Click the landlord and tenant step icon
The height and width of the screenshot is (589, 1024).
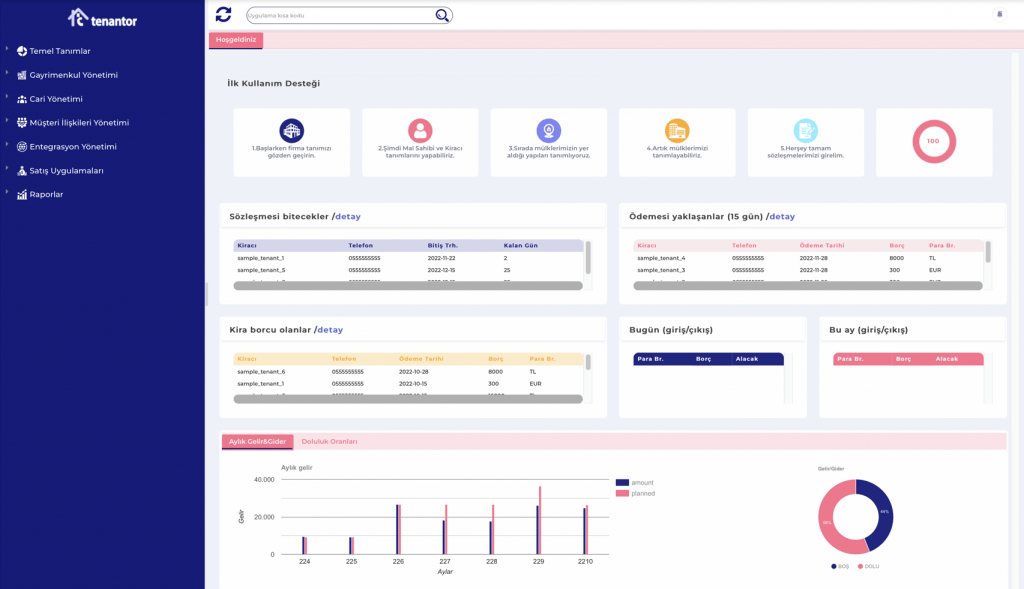420,130
